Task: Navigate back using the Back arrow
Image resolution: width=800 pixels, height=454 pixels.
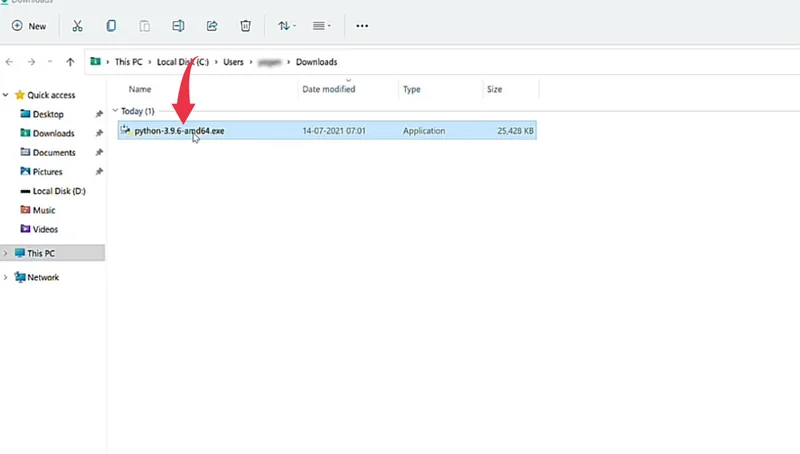Action: pos(10,62)
